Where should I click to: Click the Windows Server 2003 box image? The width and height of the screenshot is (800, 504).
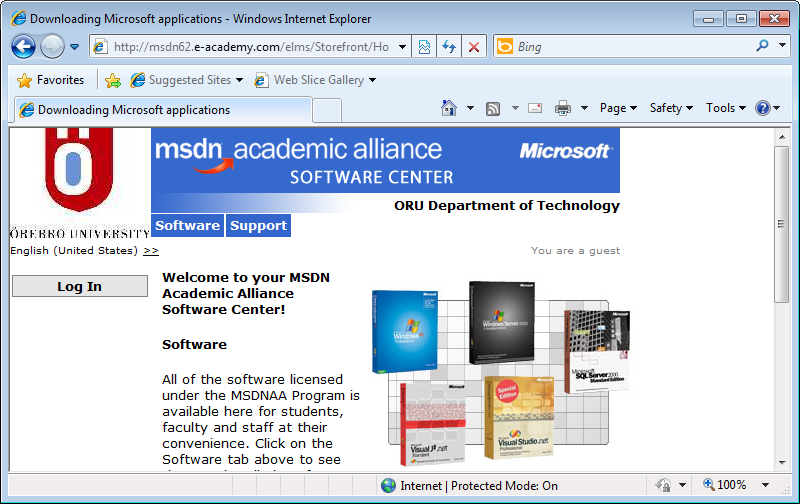[502, 322]
